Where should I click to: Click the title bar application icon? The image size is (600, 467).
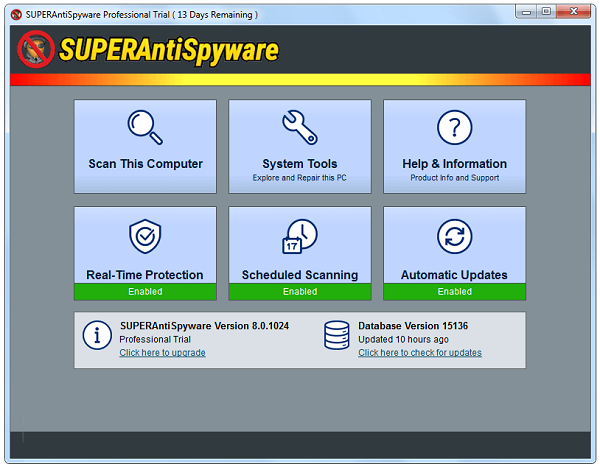pyautogui.click(x=15, y=14)
